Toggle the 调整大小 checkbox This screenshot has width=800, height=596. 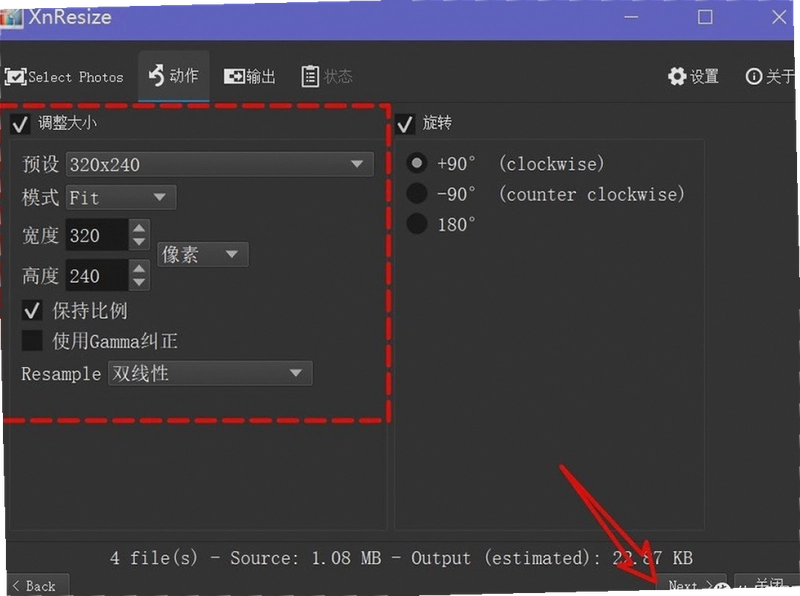pyautogui.click(x=20, y=124)
